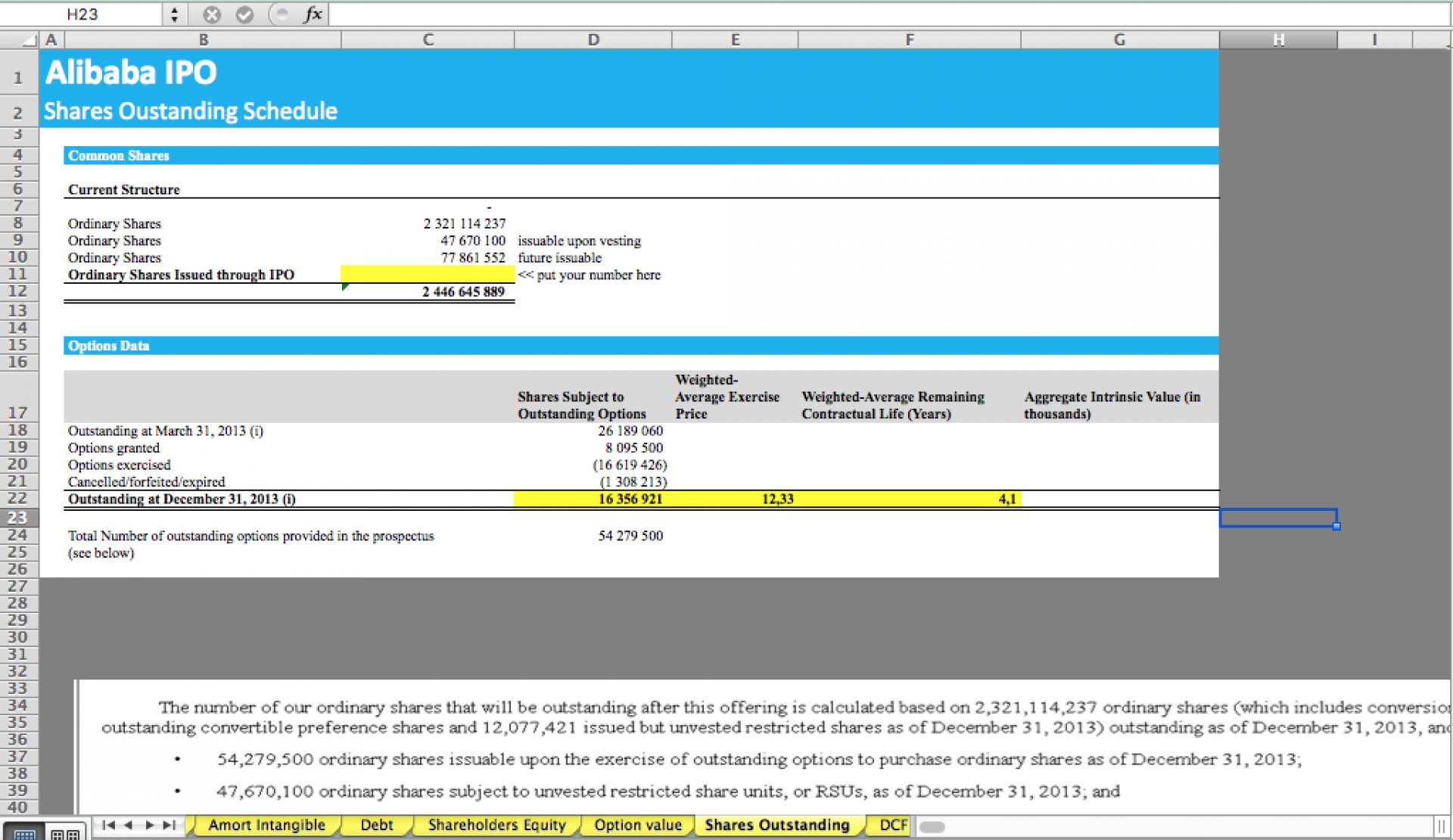Select row 23 header

point(18,518)
